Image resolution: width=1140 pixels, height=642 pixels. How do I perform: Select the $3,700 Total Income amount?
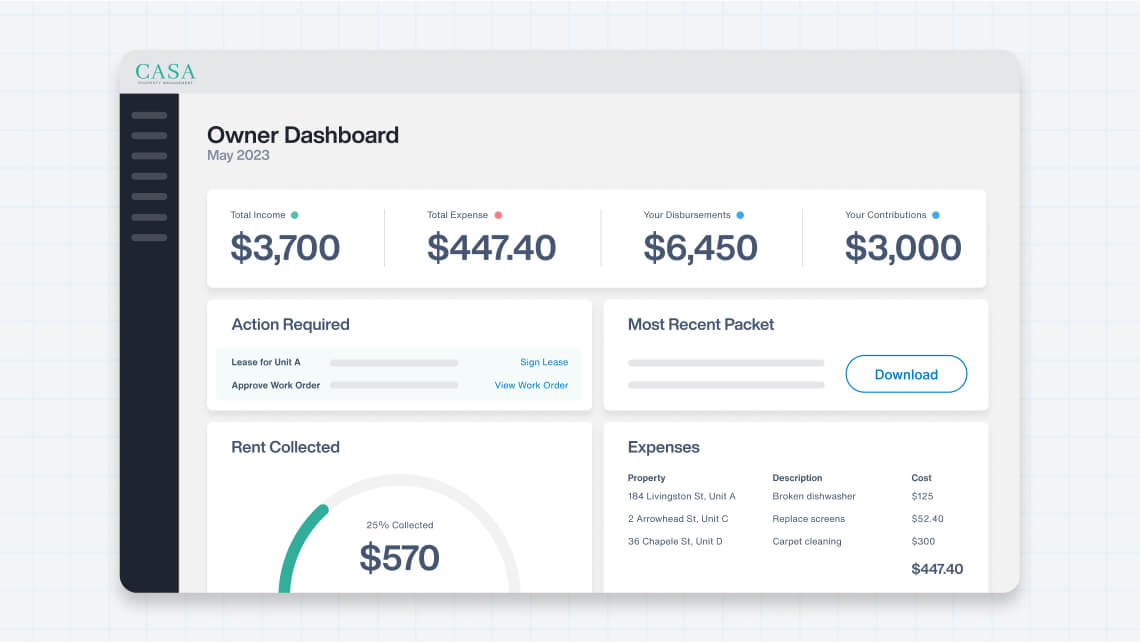285,248
